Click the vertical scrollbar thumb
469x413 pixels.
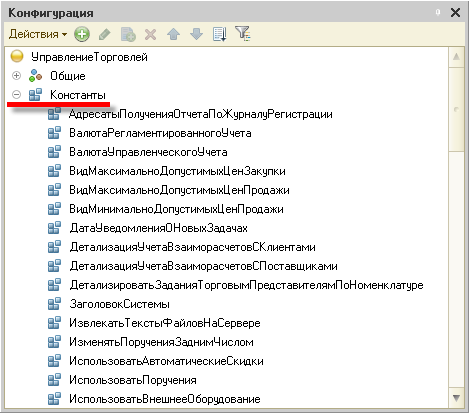pos(456,109)
